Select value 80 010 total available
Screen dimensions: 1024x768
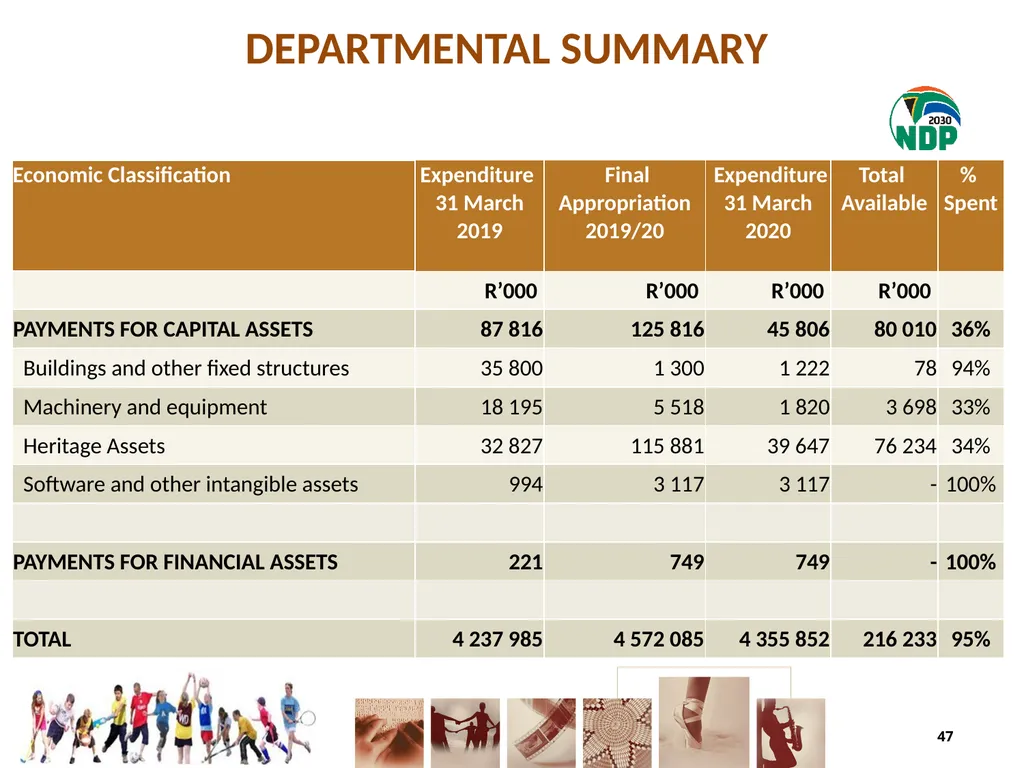pyautogui.click(x=905, y=329)
